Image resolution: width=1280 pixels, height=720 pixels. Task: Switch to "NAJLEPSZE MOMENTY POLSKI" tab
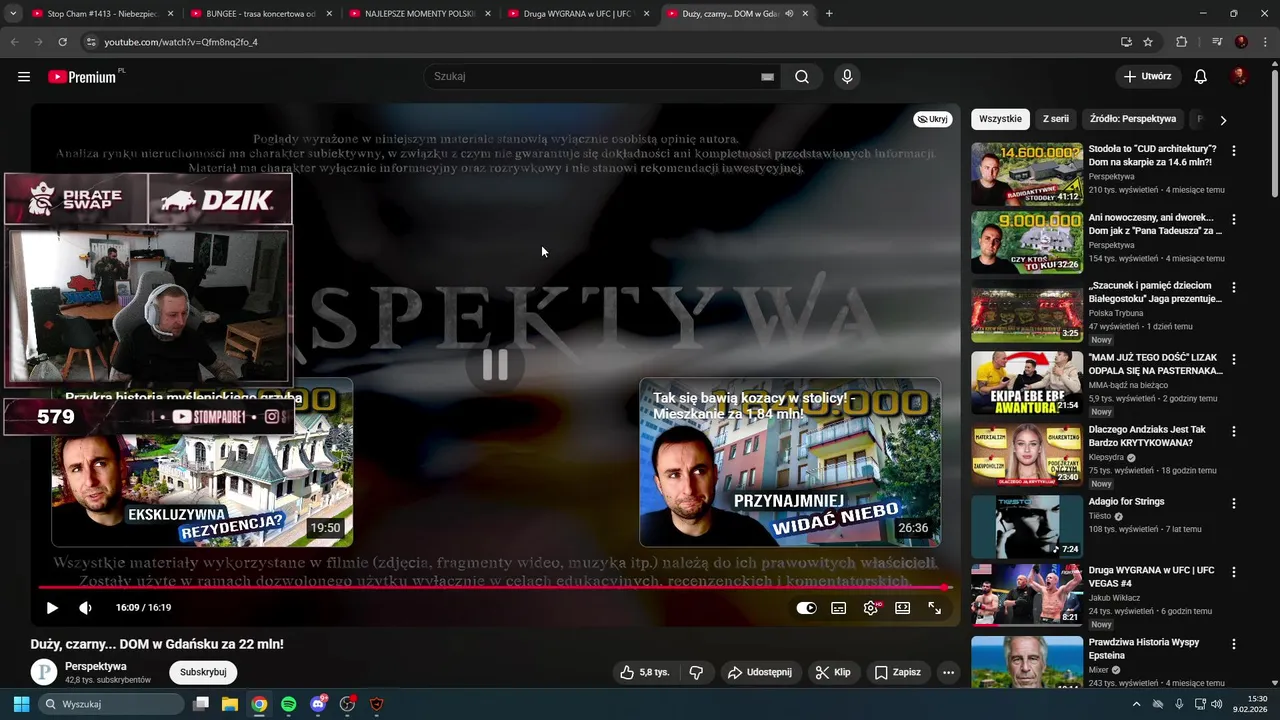[420, 14]
